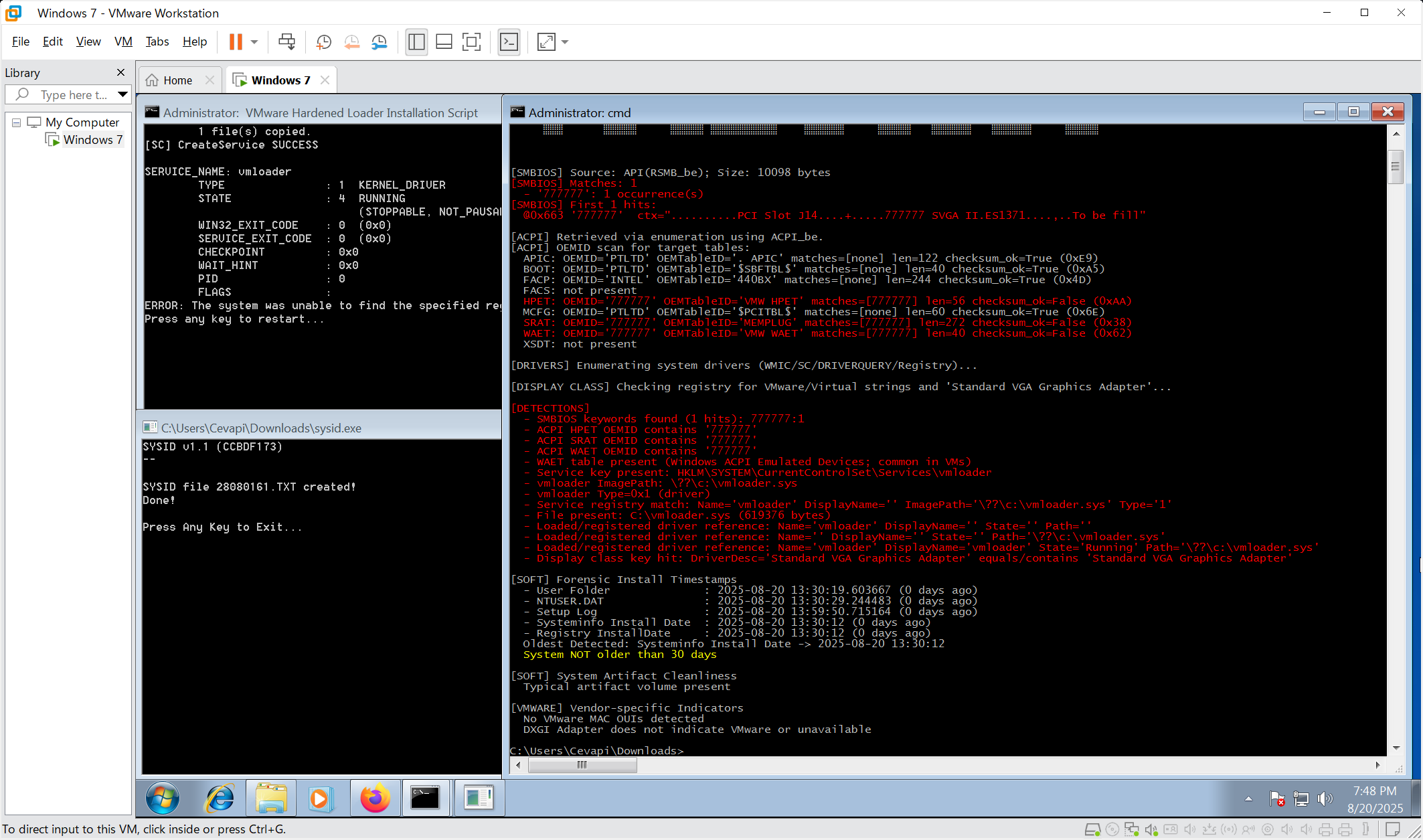The image size is (1423, 840).
Task: Toggle the library sidebar view button
Action: pos(416,41)
